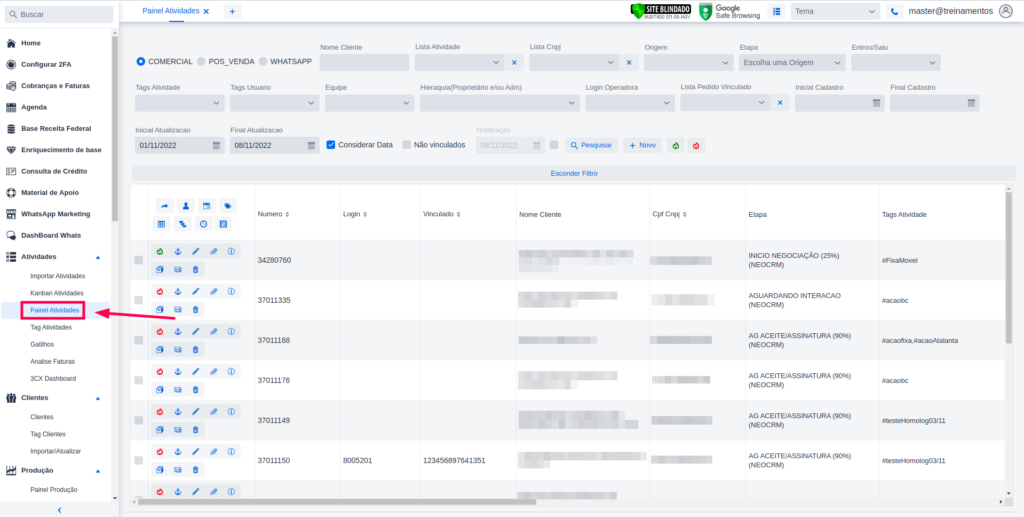Click the paperclip attachment icon for activity 37011176
The width and height of the screenshot is (1024, 517).
[x=213, y=371]
